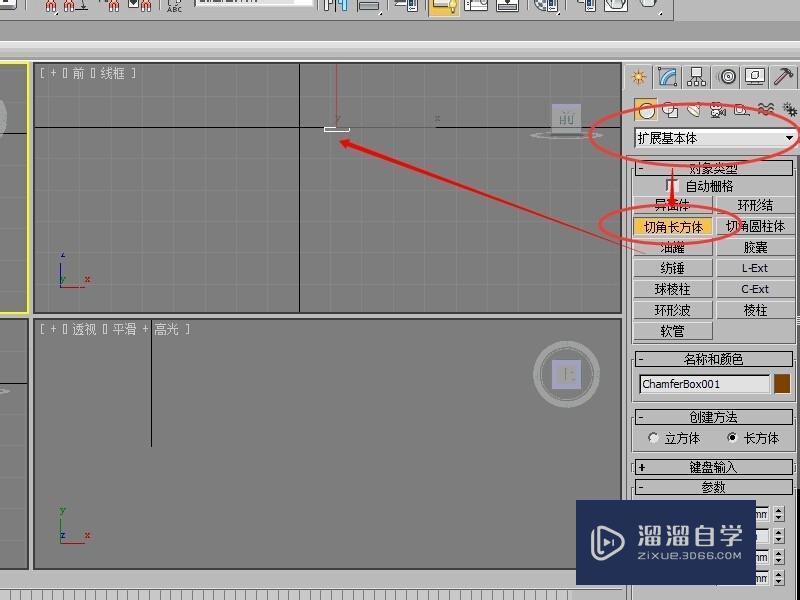This screenshot has height=600, width=800.
Task: Click the 环形结 object button
Action: (x=756, y=205)
